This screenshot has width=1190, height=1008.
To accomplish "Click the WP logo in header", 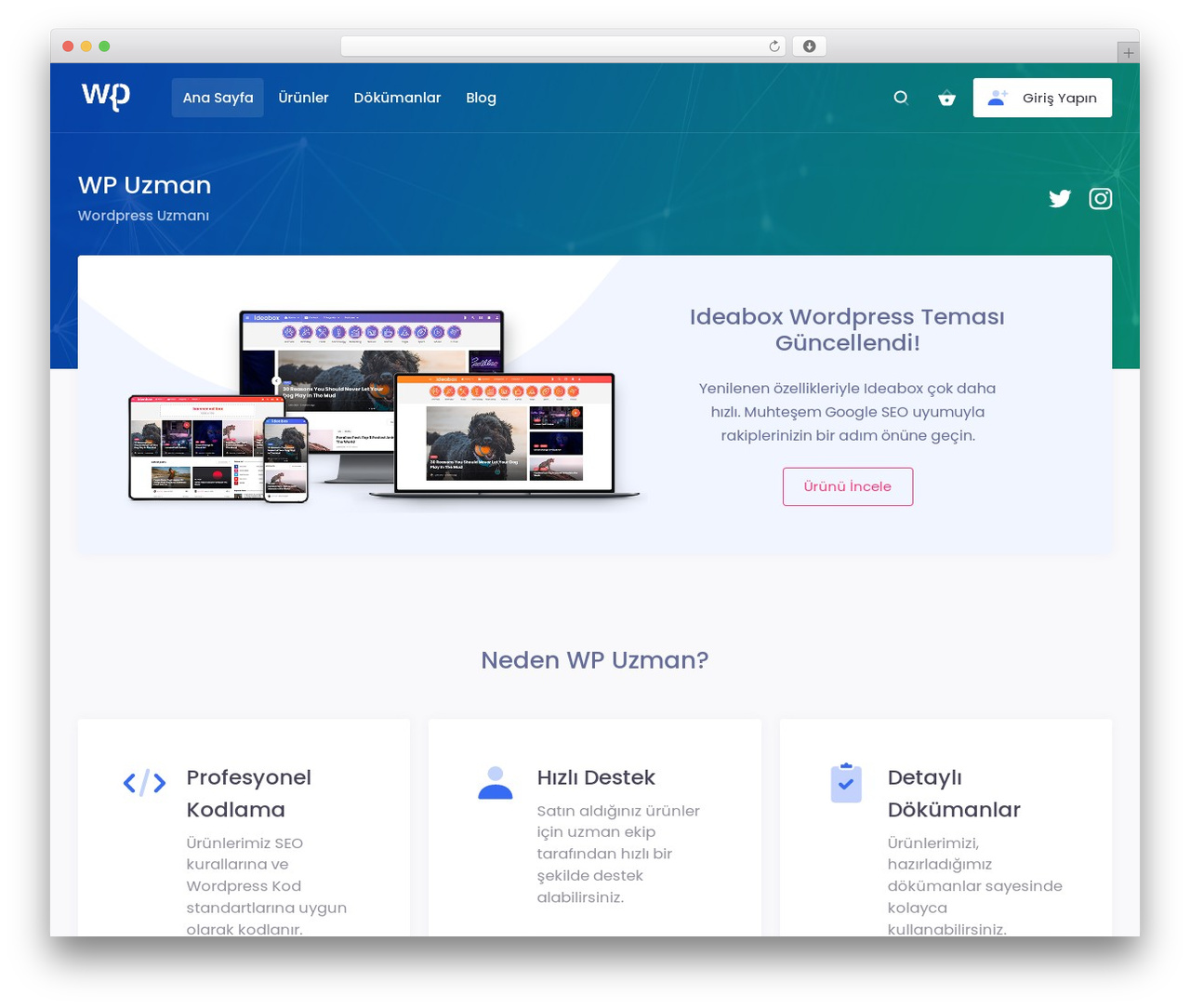I will click(106, 97).
